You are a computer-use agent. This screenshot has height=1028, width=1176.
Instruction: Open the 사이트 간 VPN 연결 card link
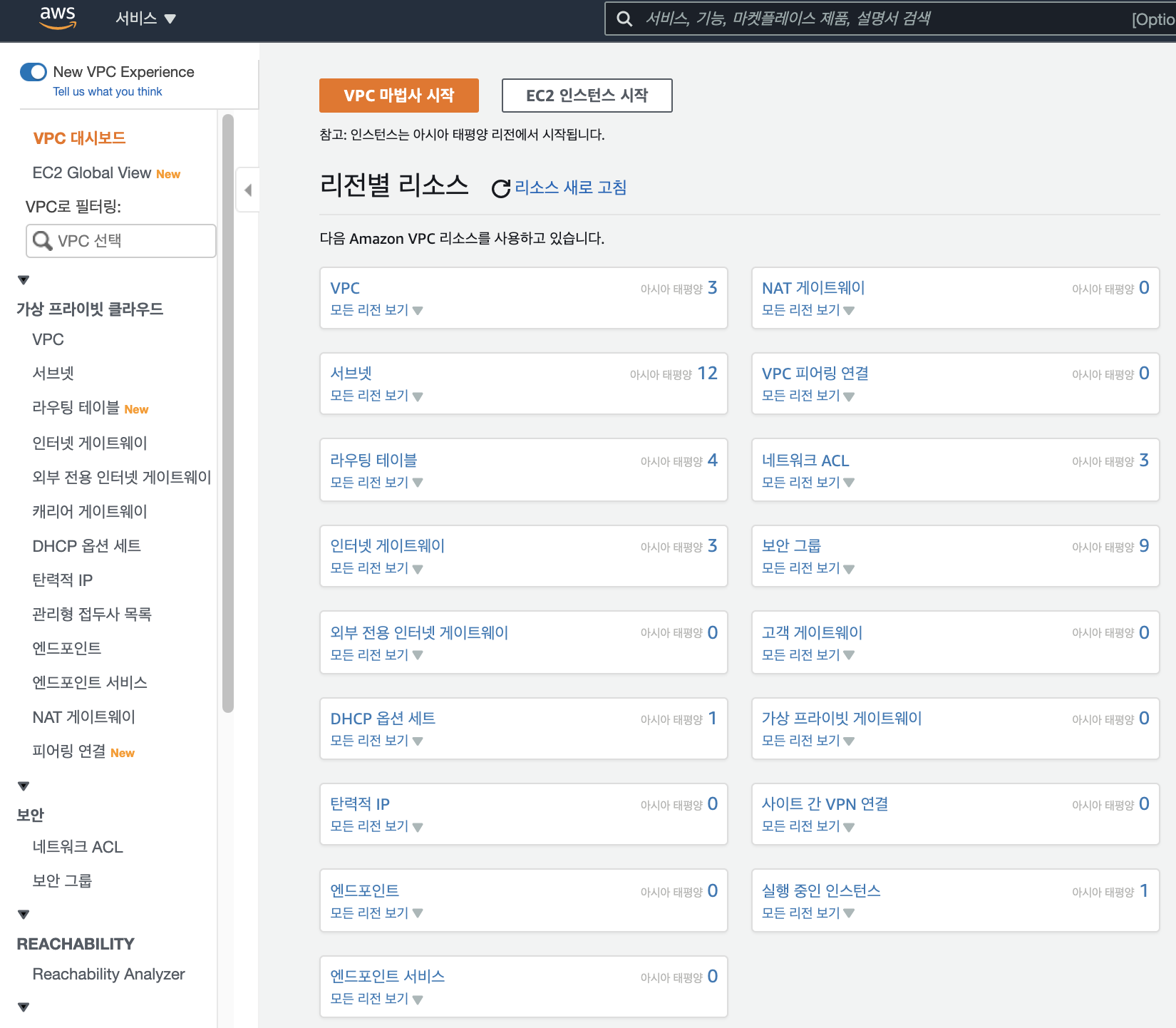[x=825, y=804]
